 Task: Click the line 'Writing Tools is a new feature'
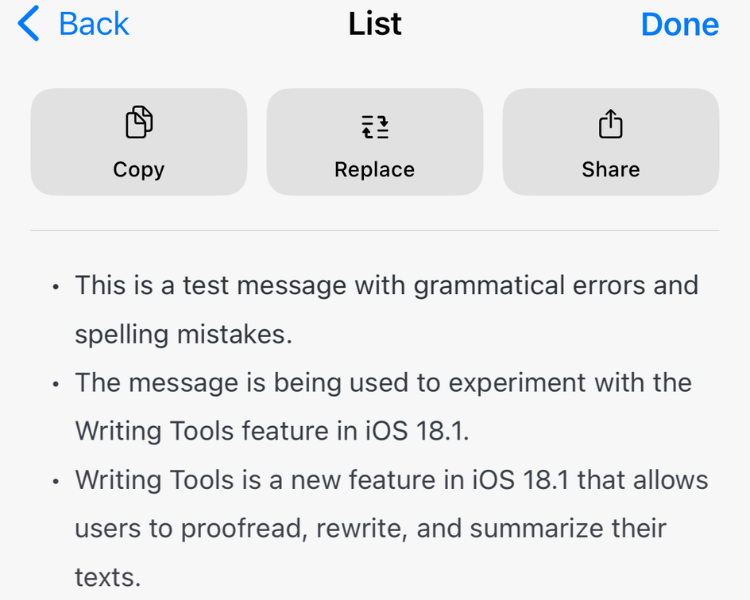[x=391, y=479]
